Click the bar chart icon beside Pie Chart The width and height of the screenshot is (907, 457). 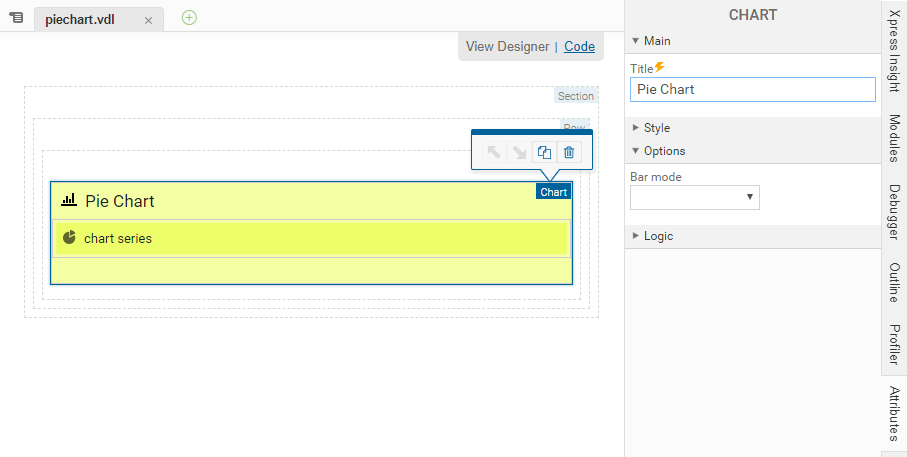coord(69,200)
